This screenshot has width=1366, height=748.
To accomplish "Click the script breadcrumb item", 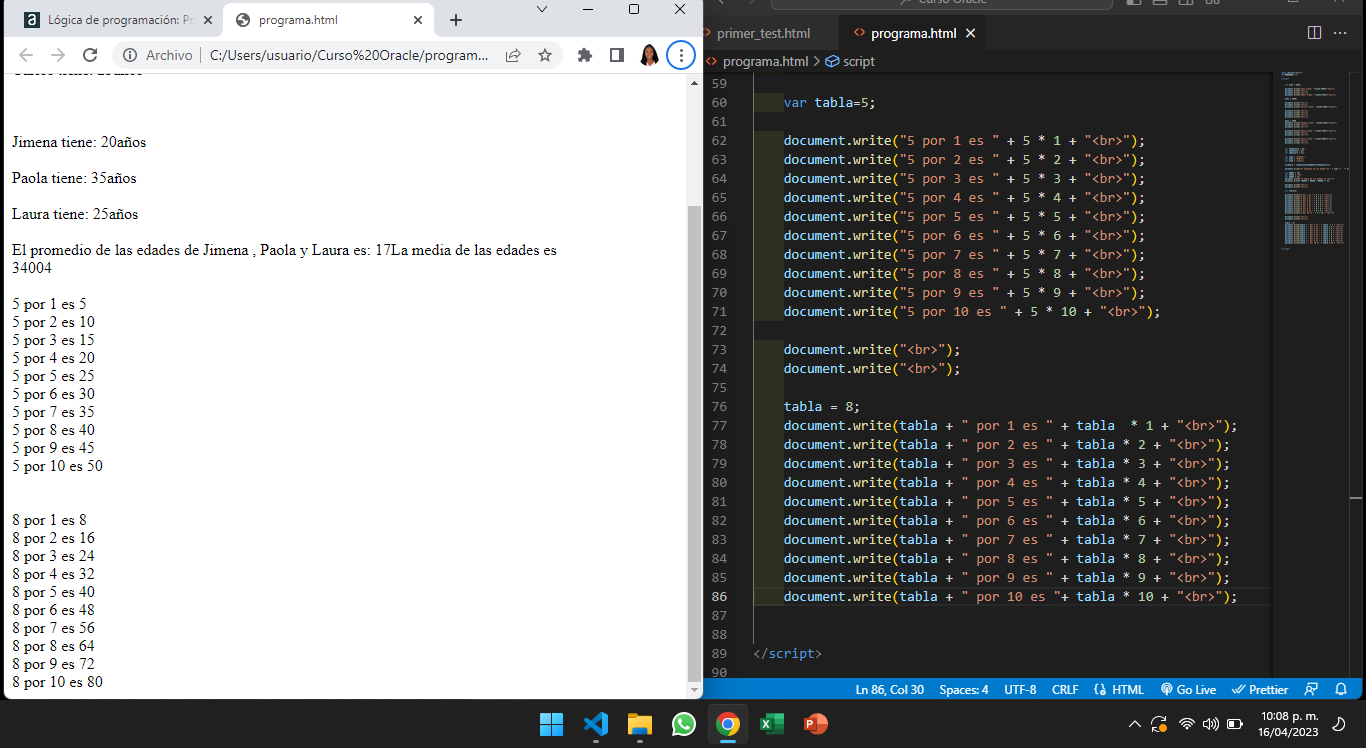I will (x=850, y=61).
